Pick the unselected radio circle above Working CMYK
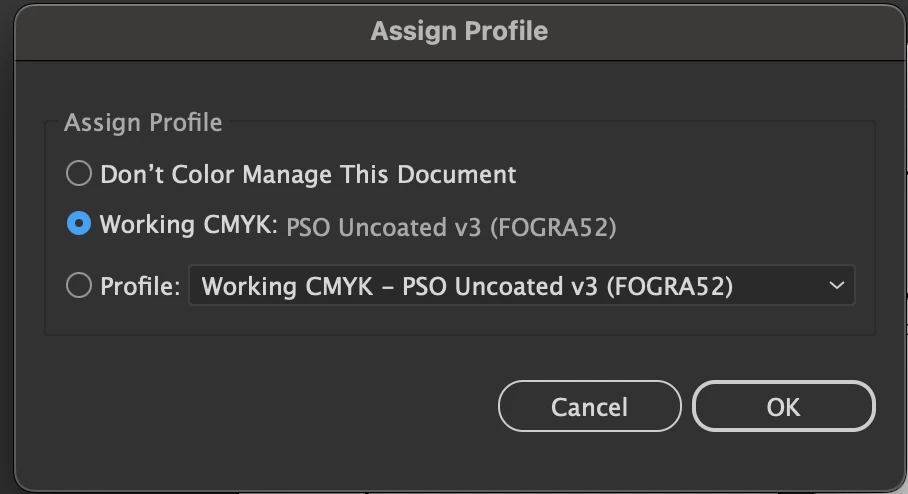The width and height of the screenshot is (908, 494). pyautogui.click(x=78, y=174)
